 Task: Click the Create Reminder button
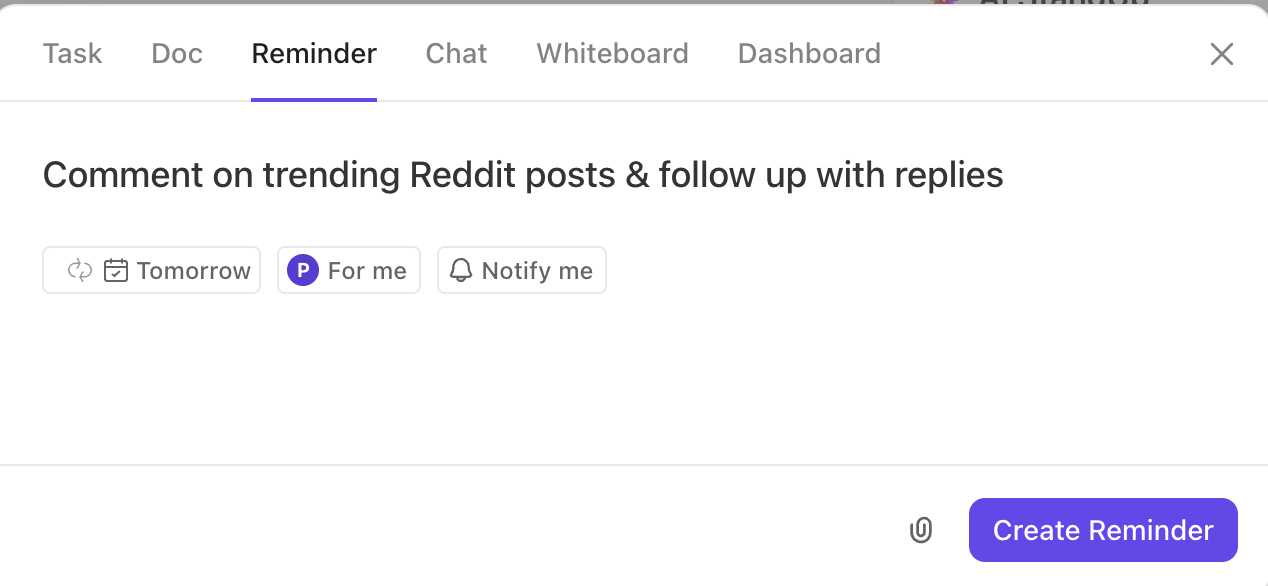(1103, 530)
